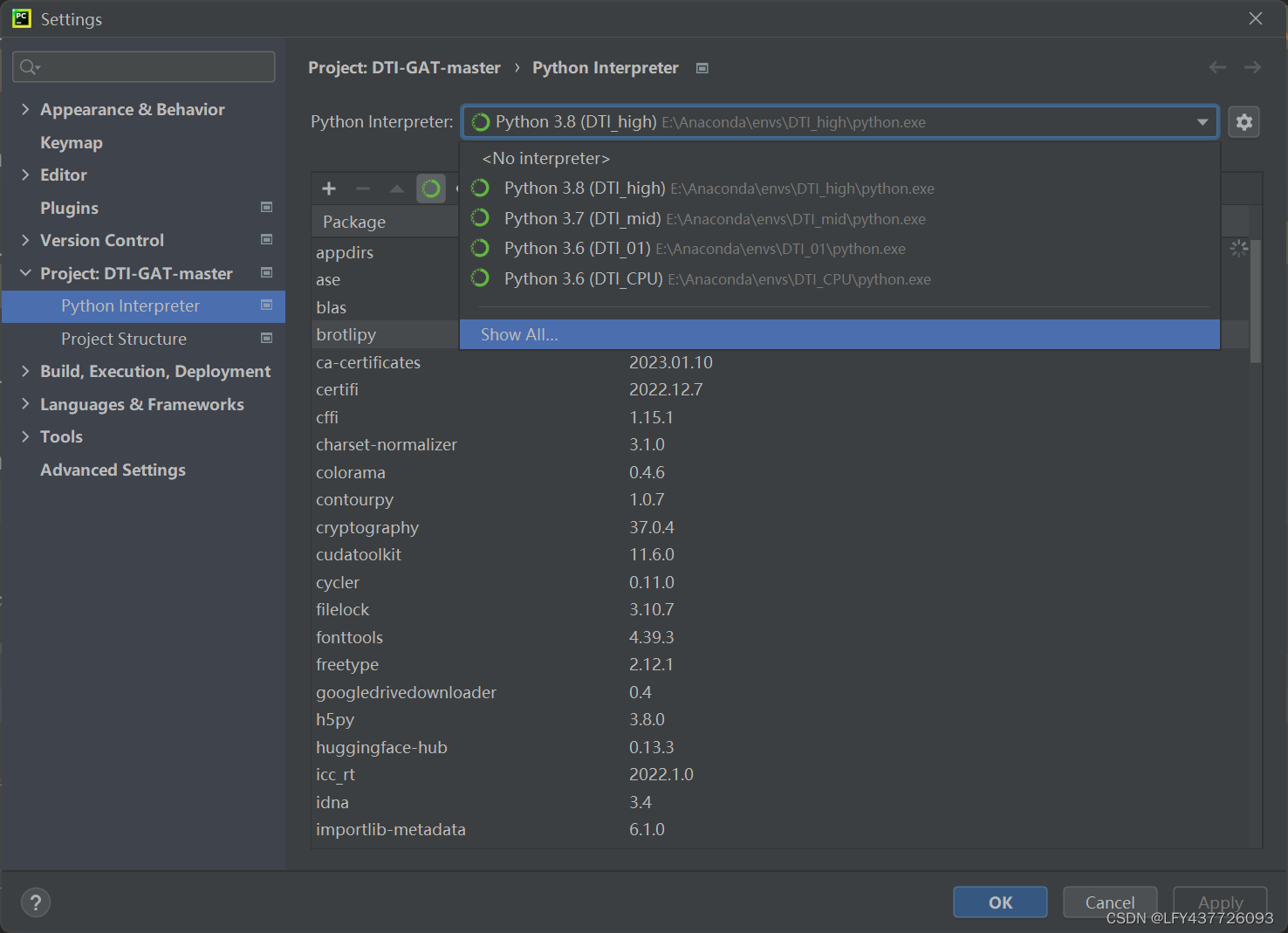
Task: Select the appdirs package row
Action: (x=385, y=252)
